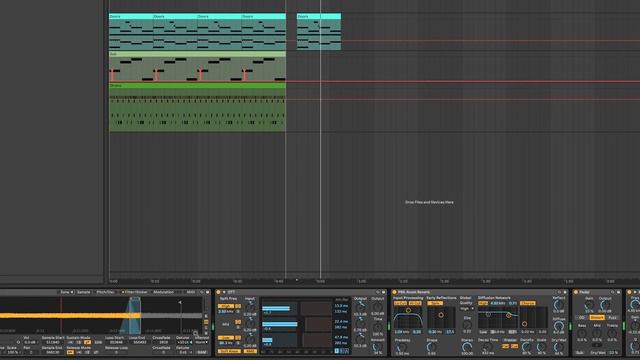This screenshot has width=640, height=360.
Task: Toggle the RAM button in Sampler
Action: click(202, 352)
